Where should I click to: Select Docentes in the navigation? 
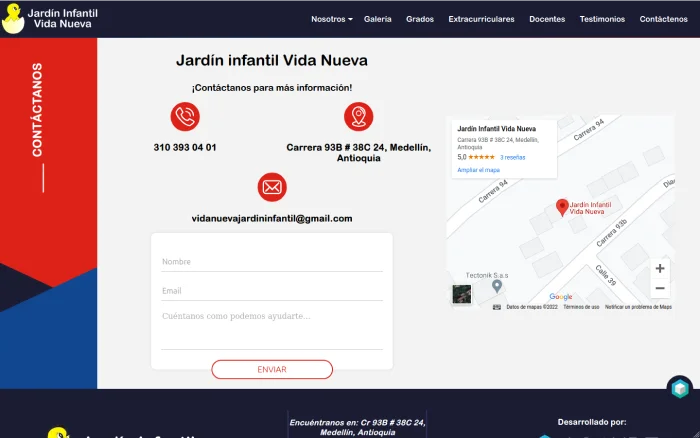click(x=547, y=19)
